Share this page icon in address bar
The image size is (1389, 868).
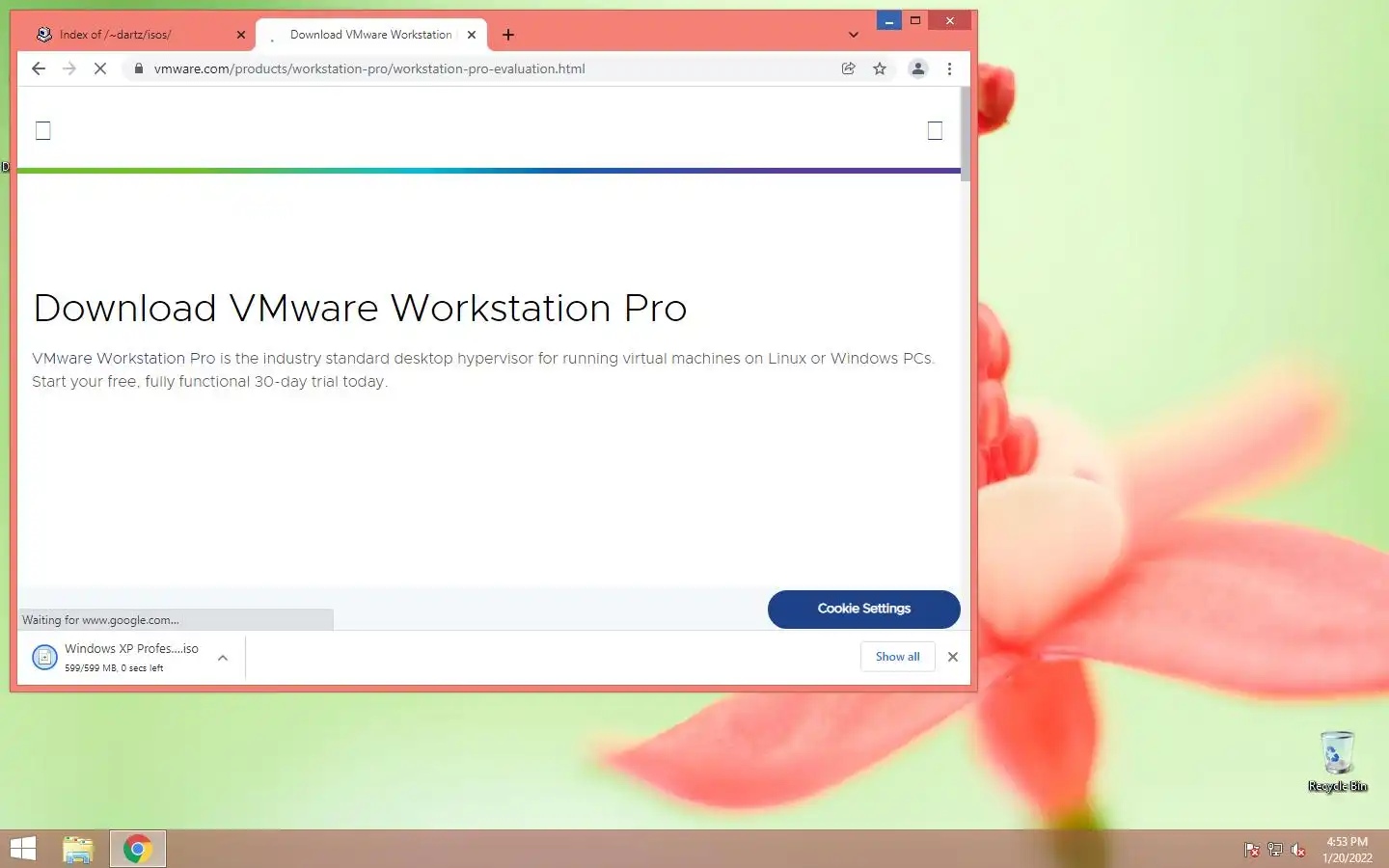pos(849,68)
